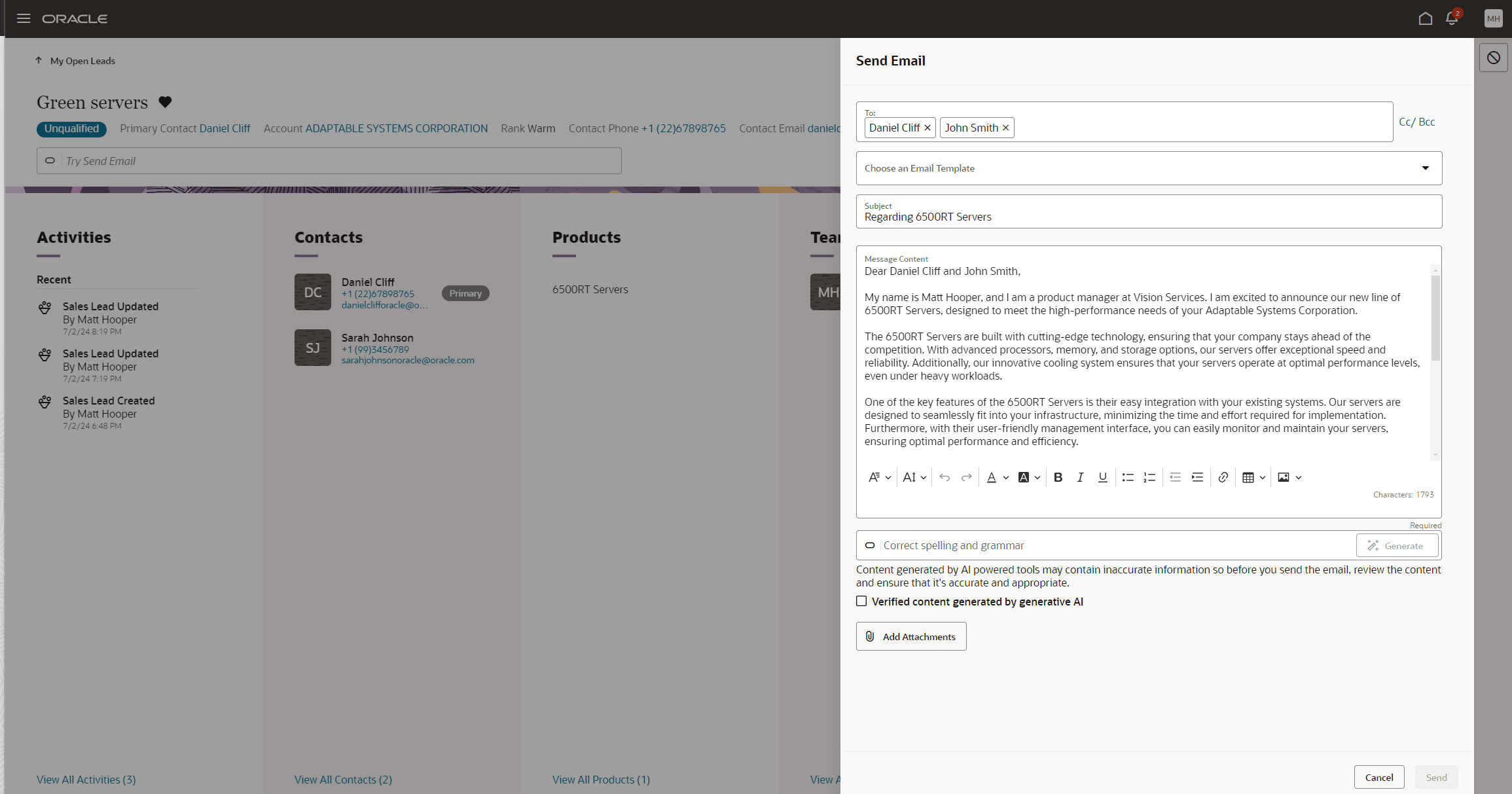Click Add Attachments in the email panel
The width and height of the screenshot is (1512, 794).
pos(910,636)
